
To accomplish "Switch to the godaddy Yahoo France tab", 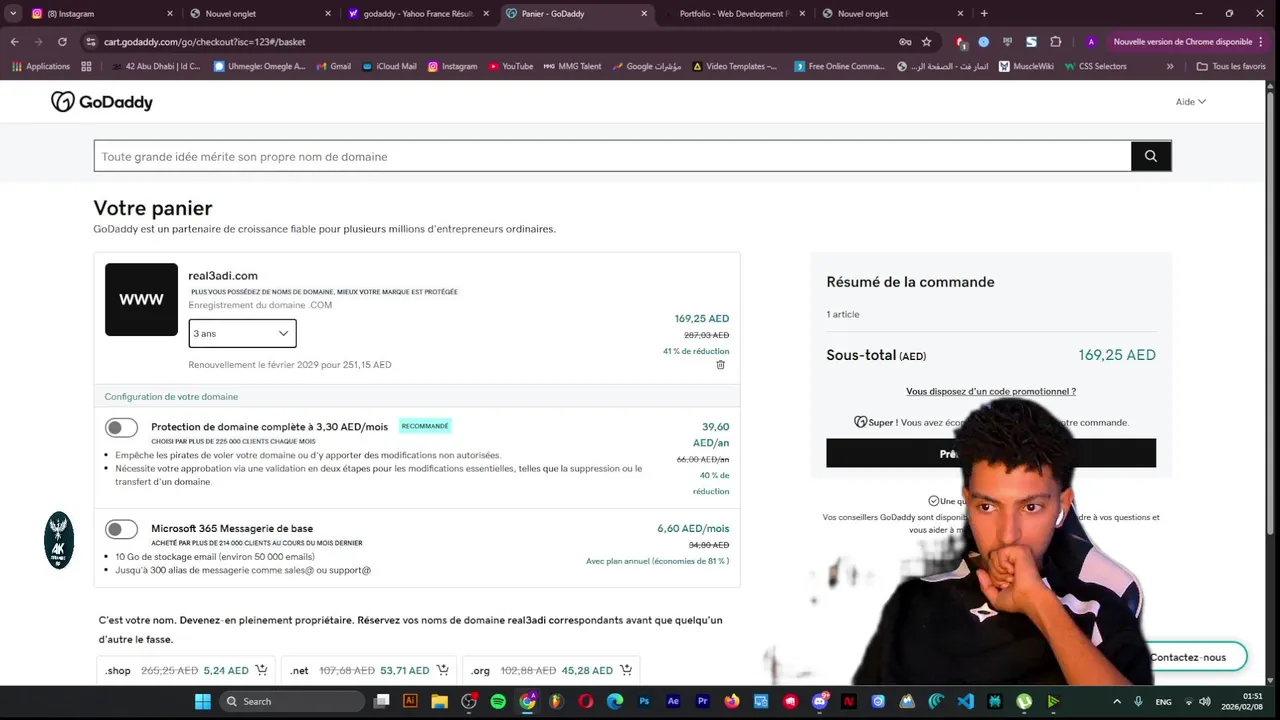I will [418, 14].
